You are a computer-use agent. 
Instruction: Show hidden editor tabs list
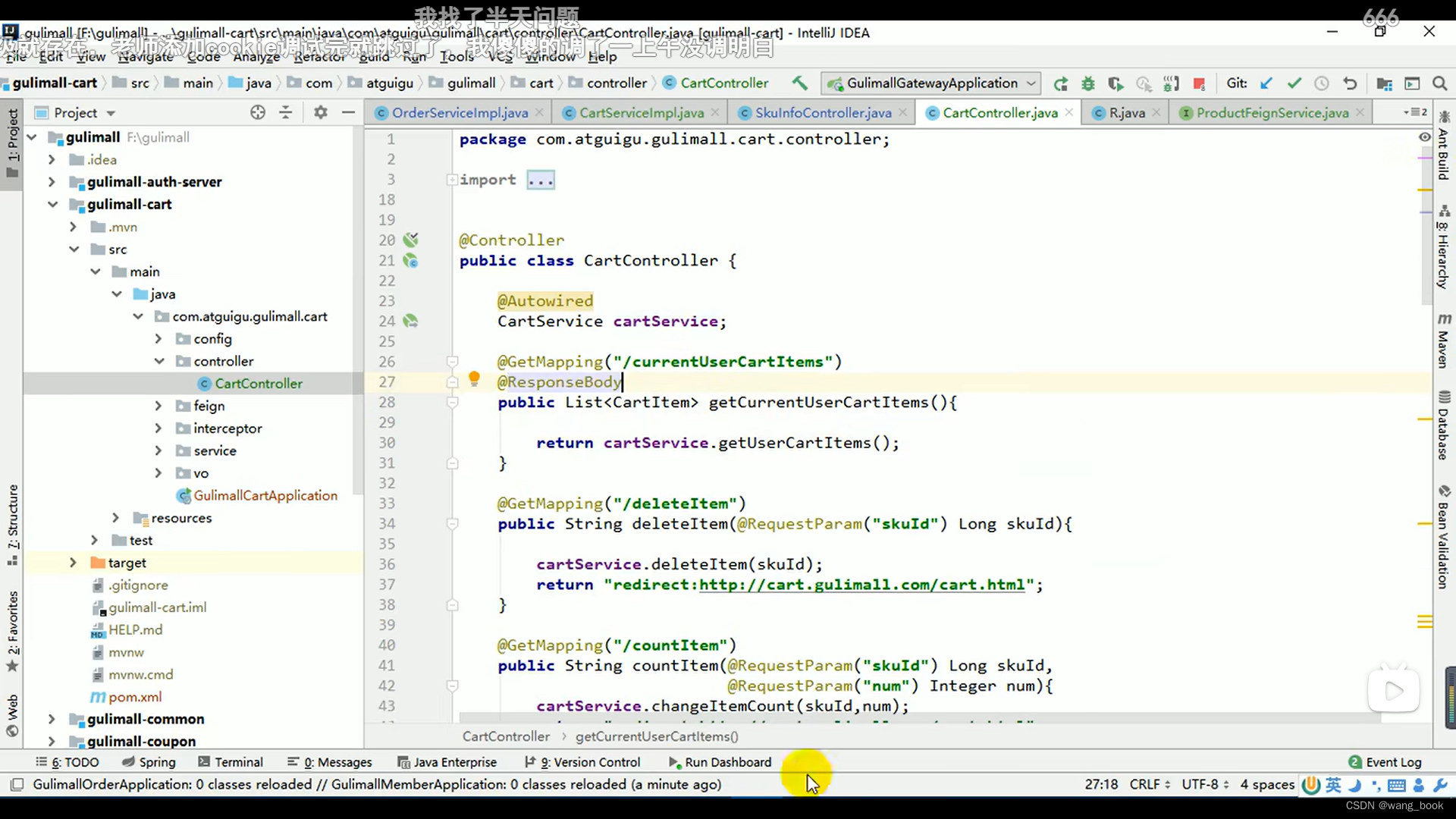coord(1415,112)
